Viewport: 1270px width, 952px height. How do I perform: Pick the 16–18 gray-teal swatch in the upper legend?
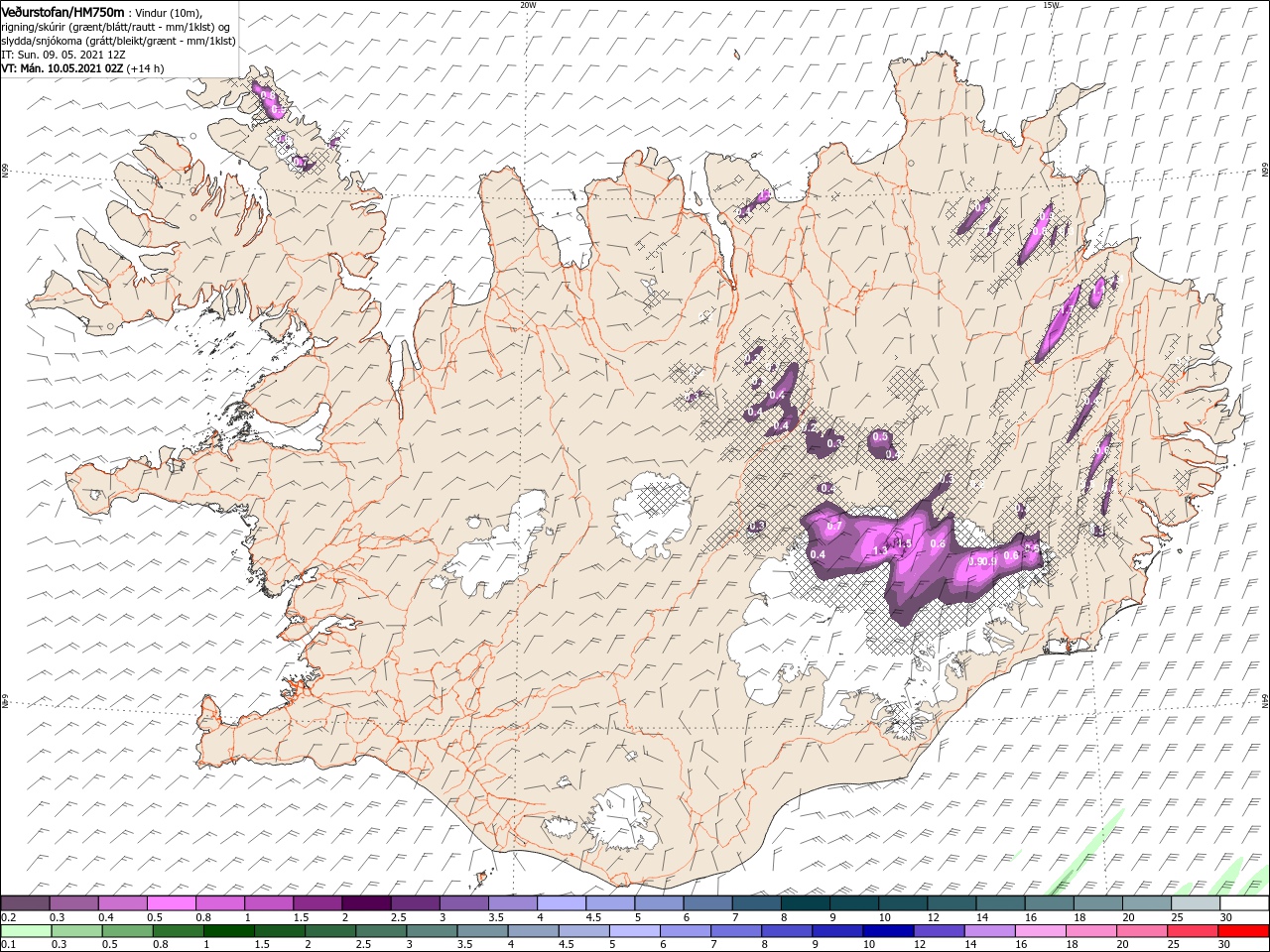tap(1050, 903)
